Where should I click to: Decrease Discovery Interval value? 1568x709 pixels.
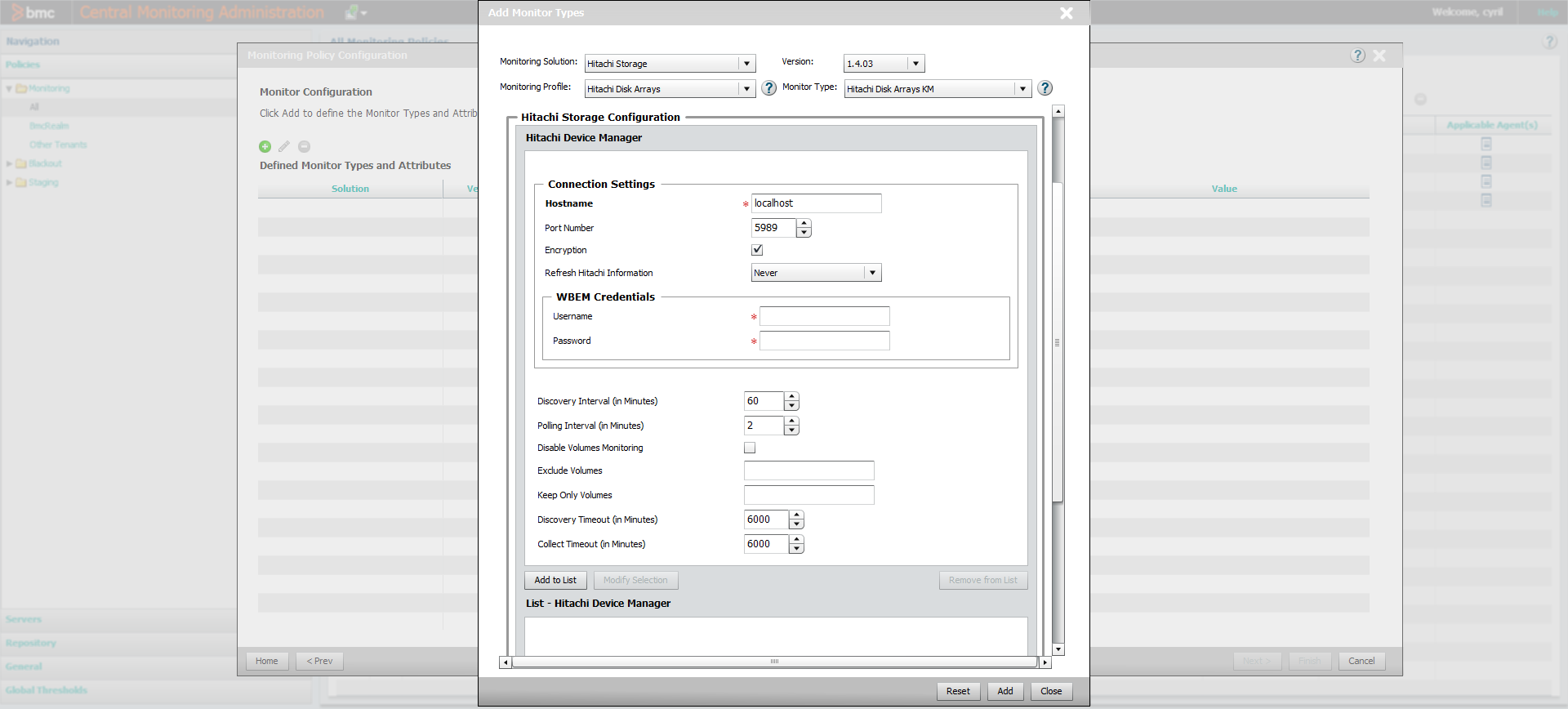pos(791,406)
